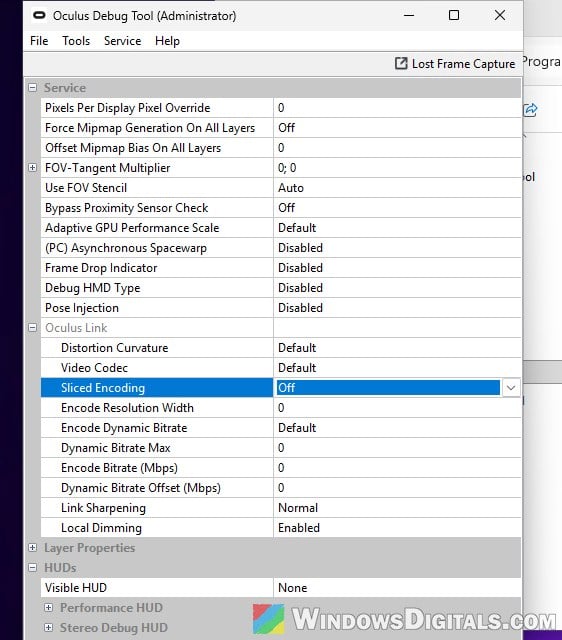
Task: Click Pose Injection row label
Action: tap(82, 308)
